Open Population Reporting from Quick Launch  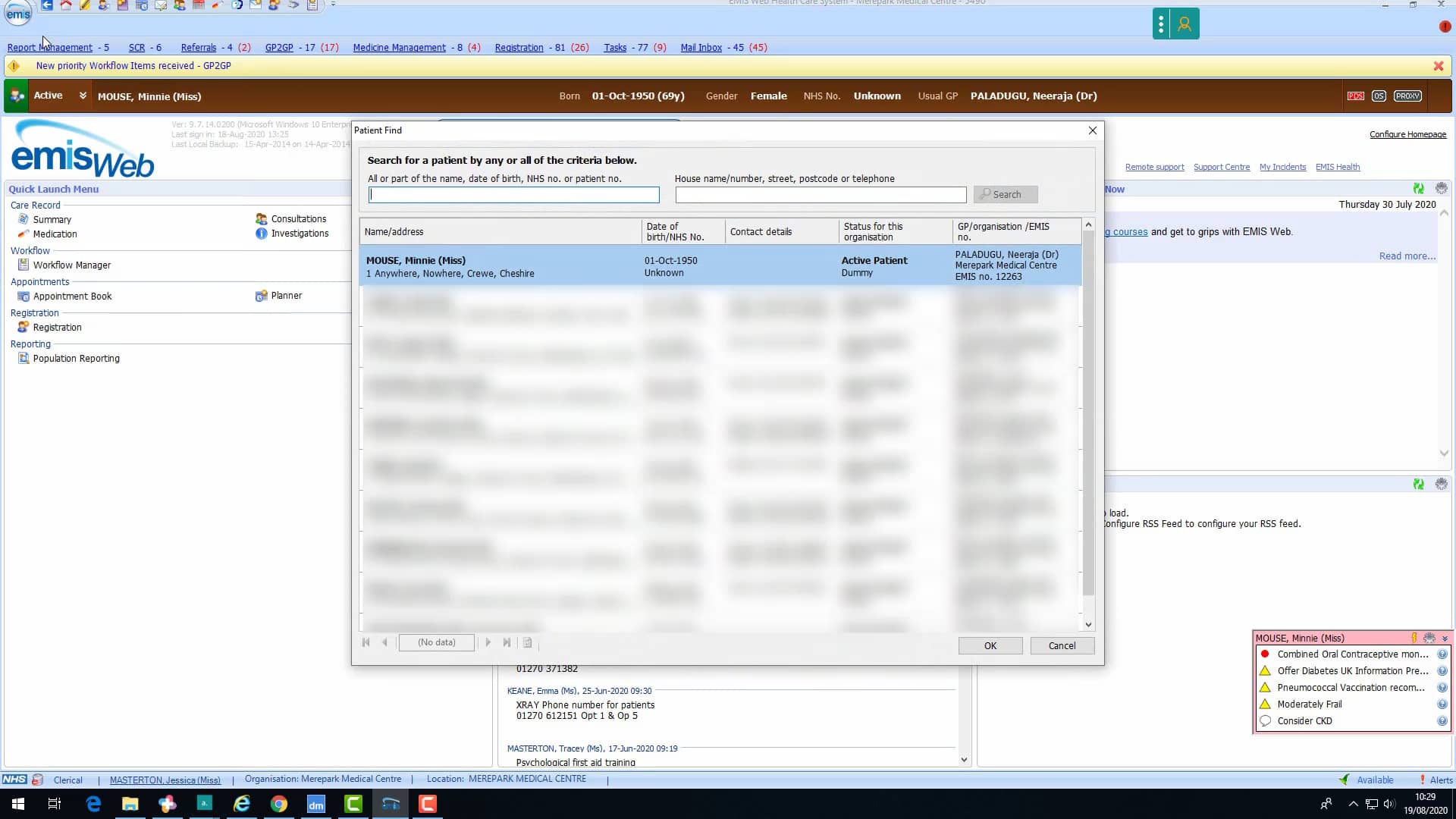[76, 359]
